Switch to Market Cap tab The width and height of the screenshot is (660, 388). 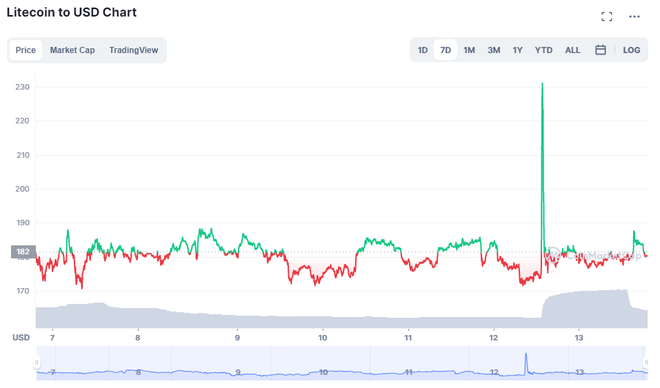pyautogui.click(x=72, y=50)
